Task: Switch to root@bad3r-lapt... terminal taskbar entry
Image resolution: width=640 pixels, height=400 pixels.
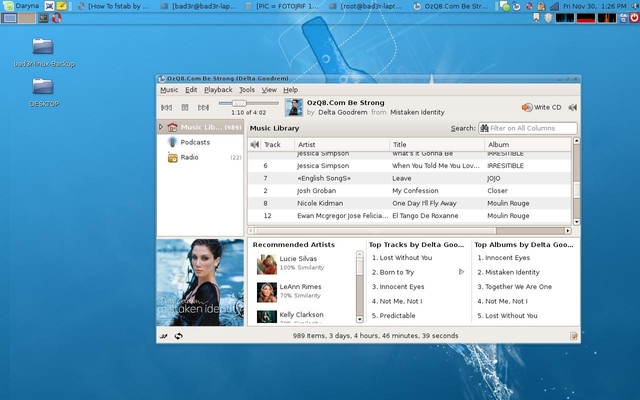Action: click(366, 6)
